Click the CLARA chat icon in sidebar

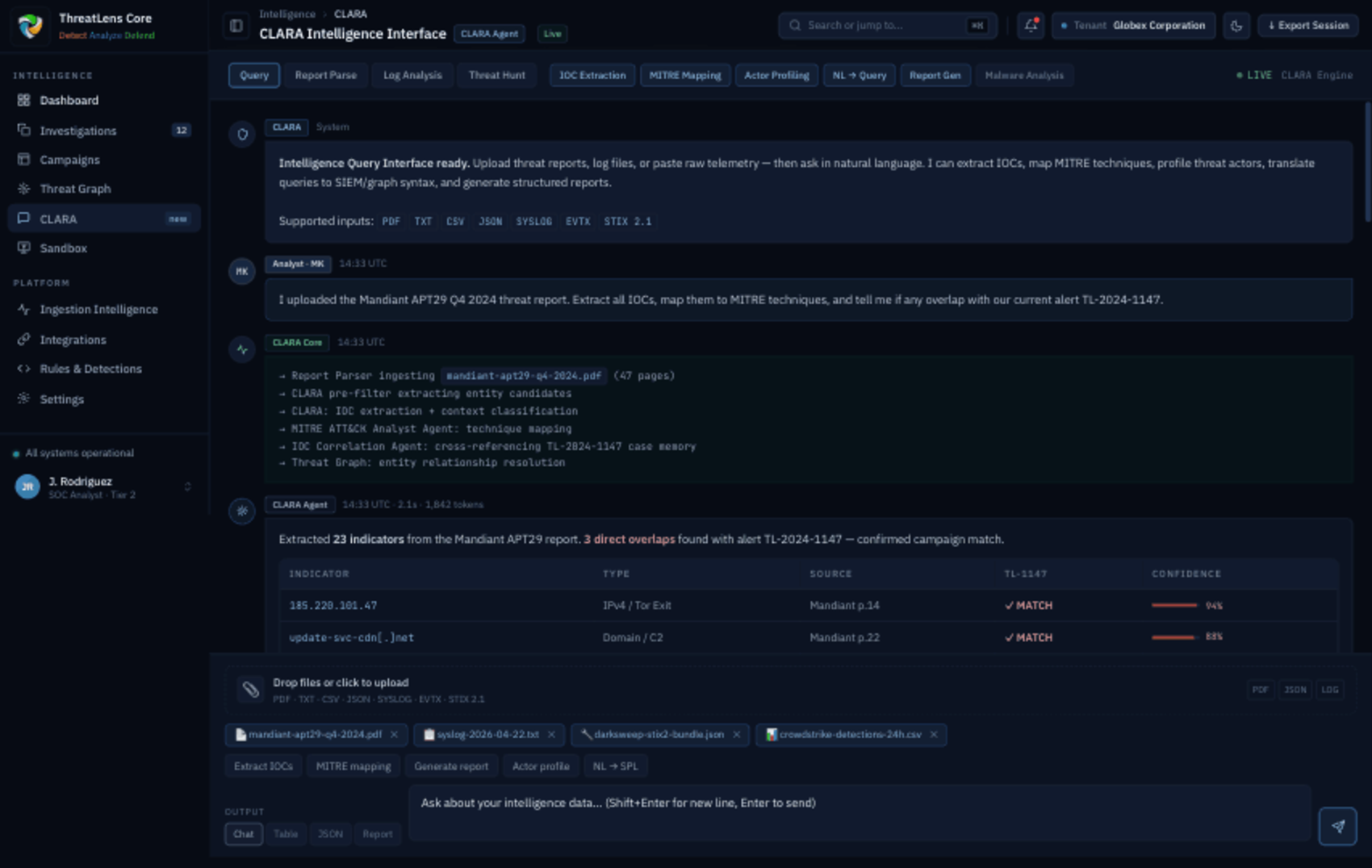23,218
